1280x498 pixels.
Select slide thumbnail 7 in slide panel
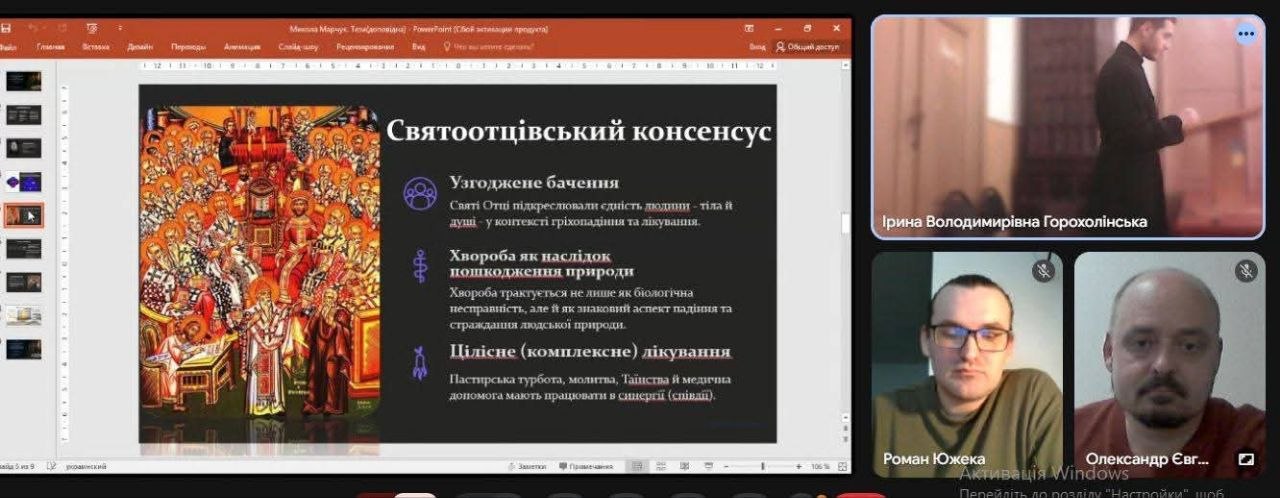[23, 282]
